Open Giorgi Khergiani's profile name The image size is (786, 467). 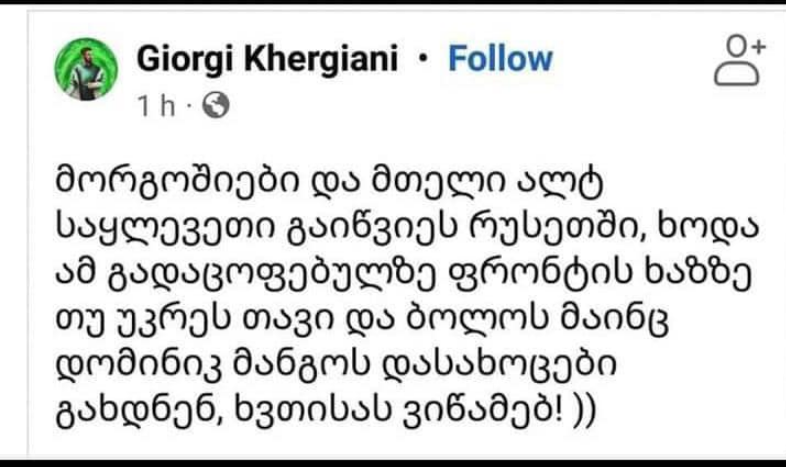pos(267,60)
